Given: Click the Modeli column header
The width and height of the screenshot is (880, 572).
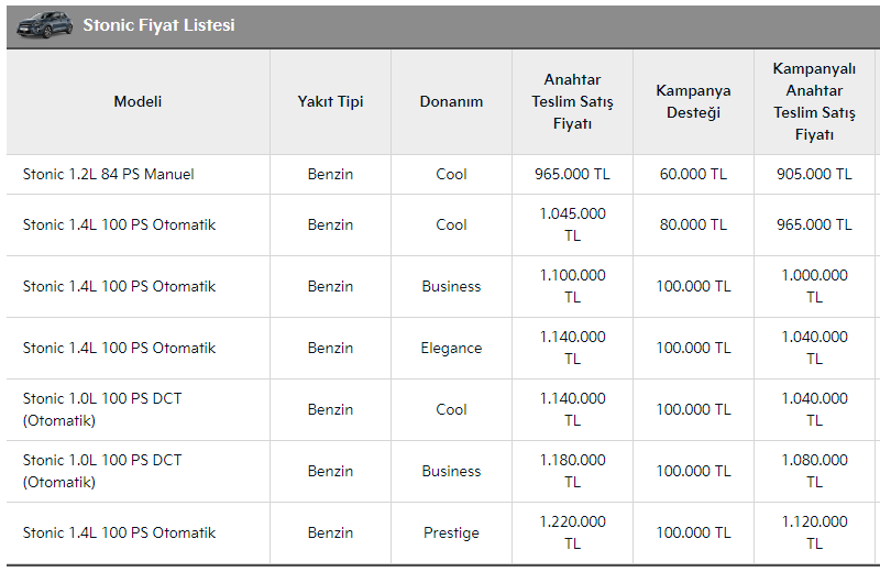Looking at the screenshot, I should [x=138, y=101].
